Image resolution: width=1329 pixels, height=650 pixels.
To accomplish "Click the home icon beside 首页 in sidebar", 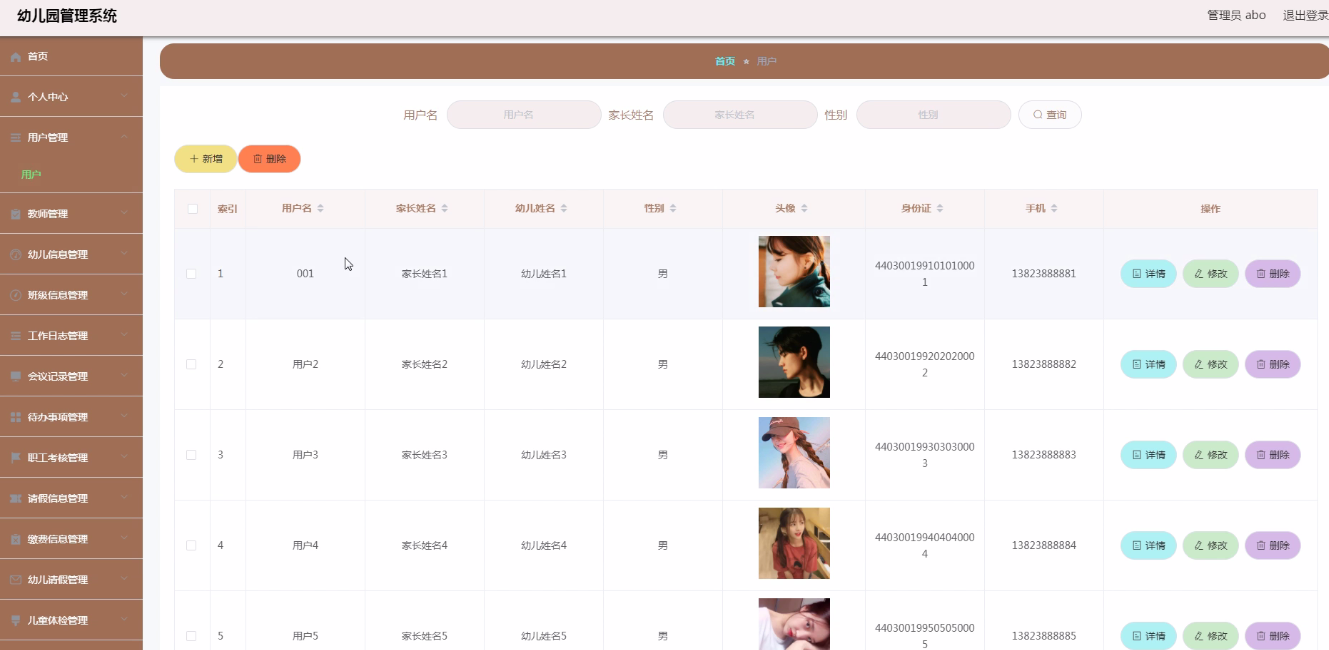I will pyautogui.click(x=15, y=57).
